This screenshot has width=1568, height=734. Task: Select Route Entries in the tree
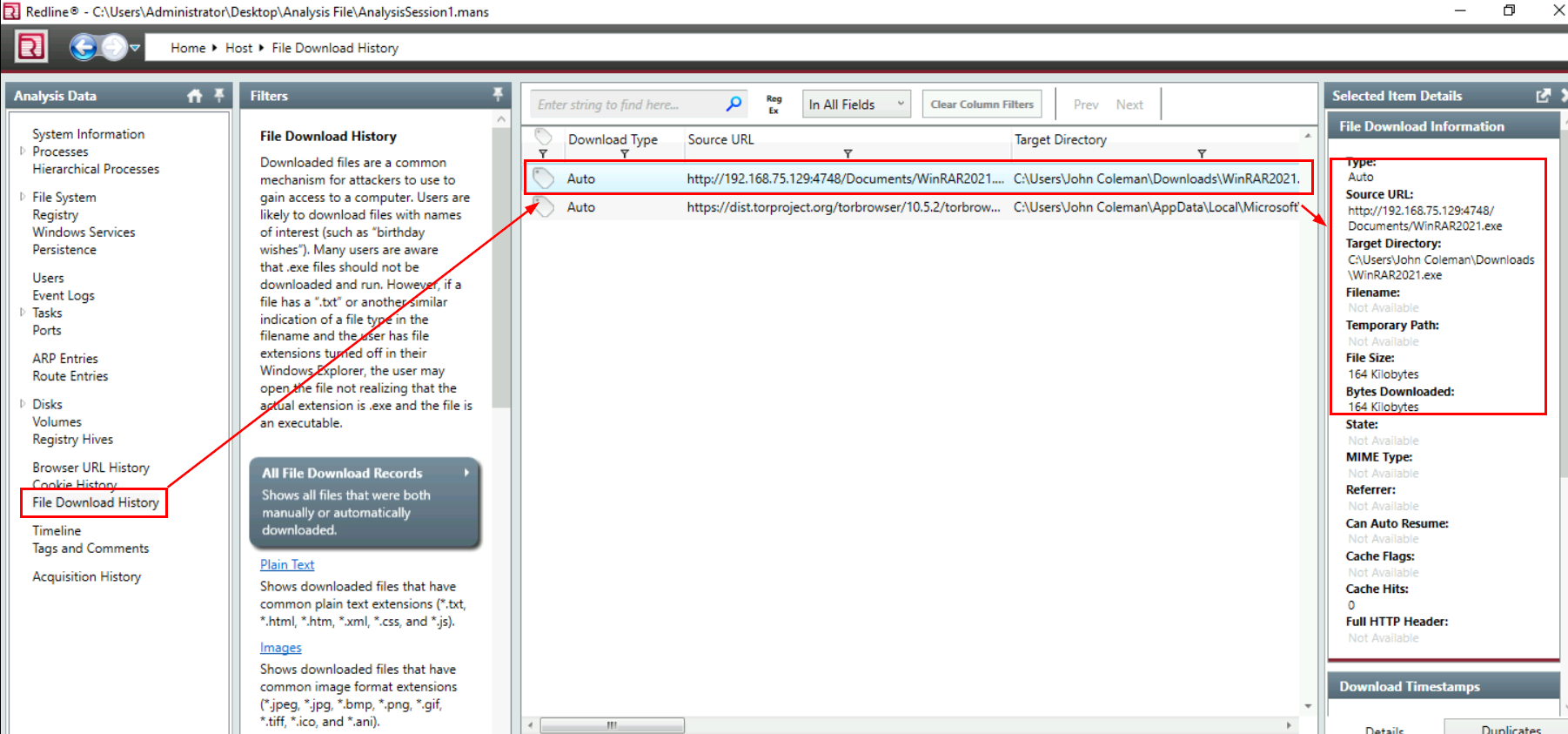point(70,376)
